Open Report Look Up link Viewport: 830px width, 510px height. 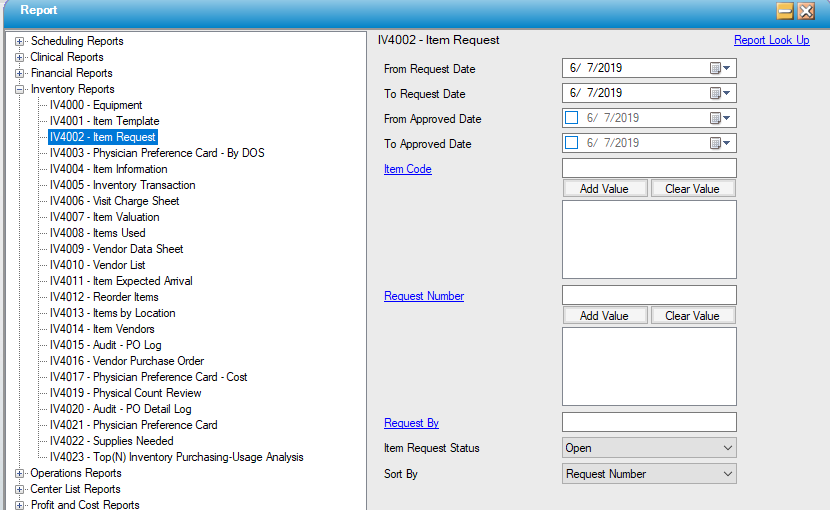(771, 40)
